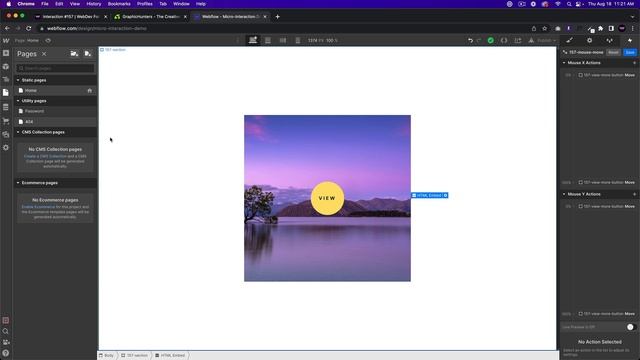The height and width of the screenshot is (360, 640).
Task: Open the Webflow W logo menu
Action: pos(6,40)
